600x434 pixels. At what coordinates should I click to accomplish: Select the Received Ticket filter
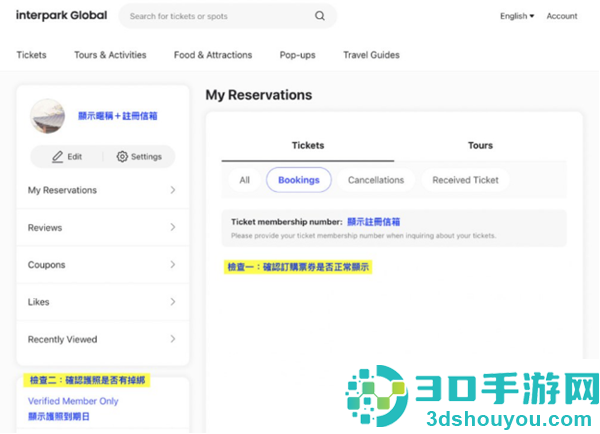[x=465, y=180]
